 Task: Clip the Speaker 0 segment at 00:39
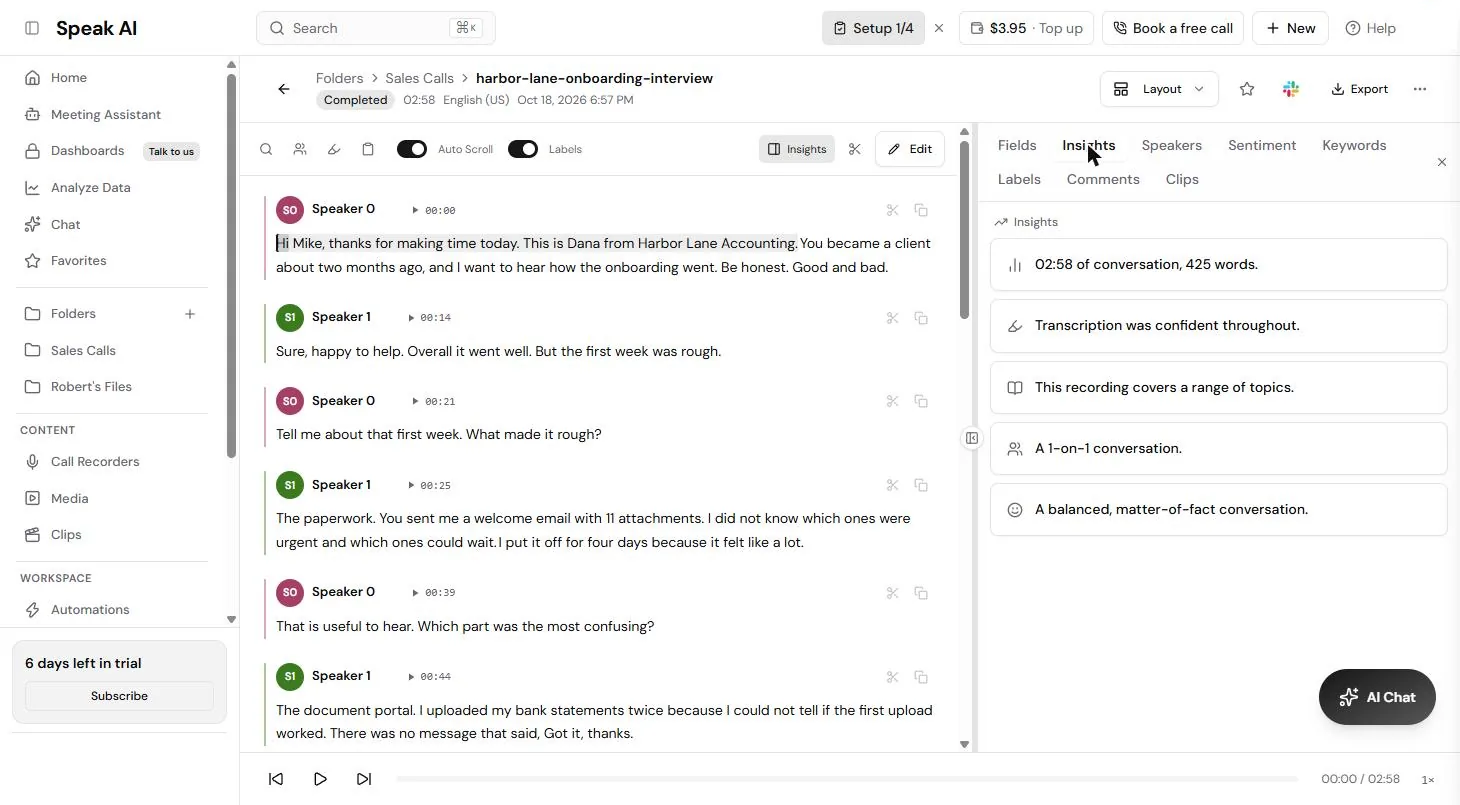(893, 593)
